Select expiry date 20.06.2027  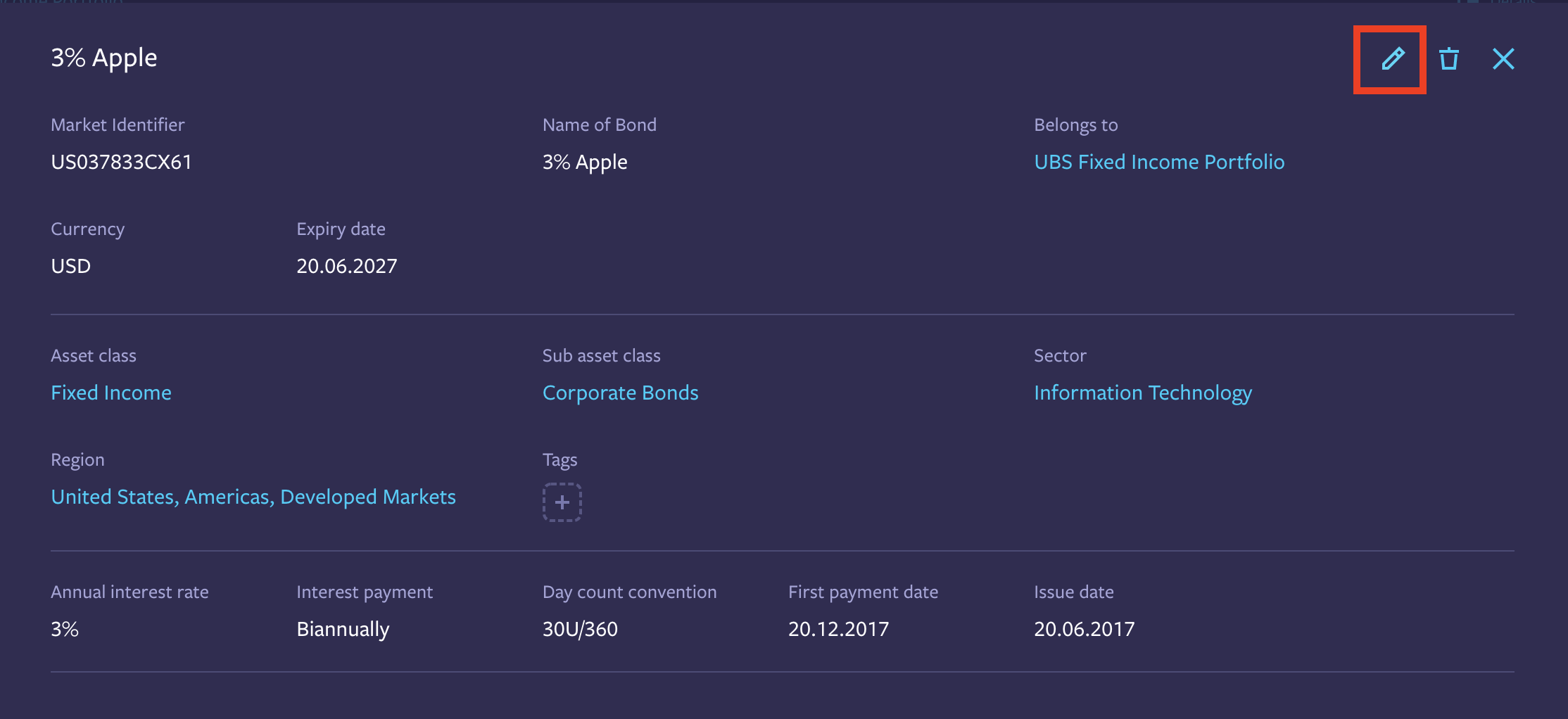[x=347, y=266]
